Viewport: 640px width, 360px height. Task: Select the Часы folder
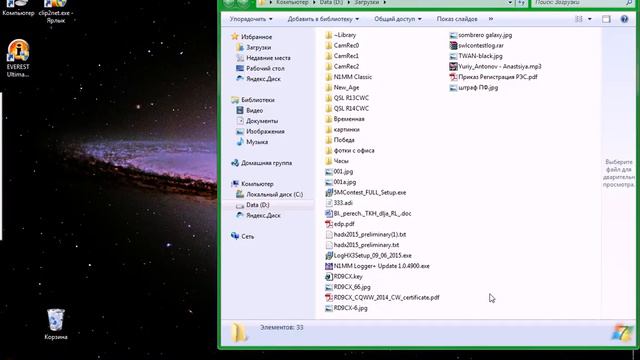click(337, 161)
